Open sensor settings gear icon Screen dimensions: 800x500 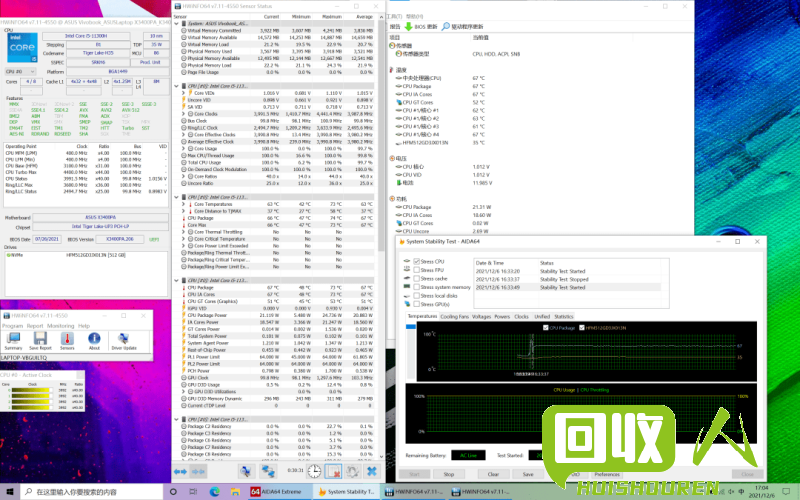pos(353,471)
